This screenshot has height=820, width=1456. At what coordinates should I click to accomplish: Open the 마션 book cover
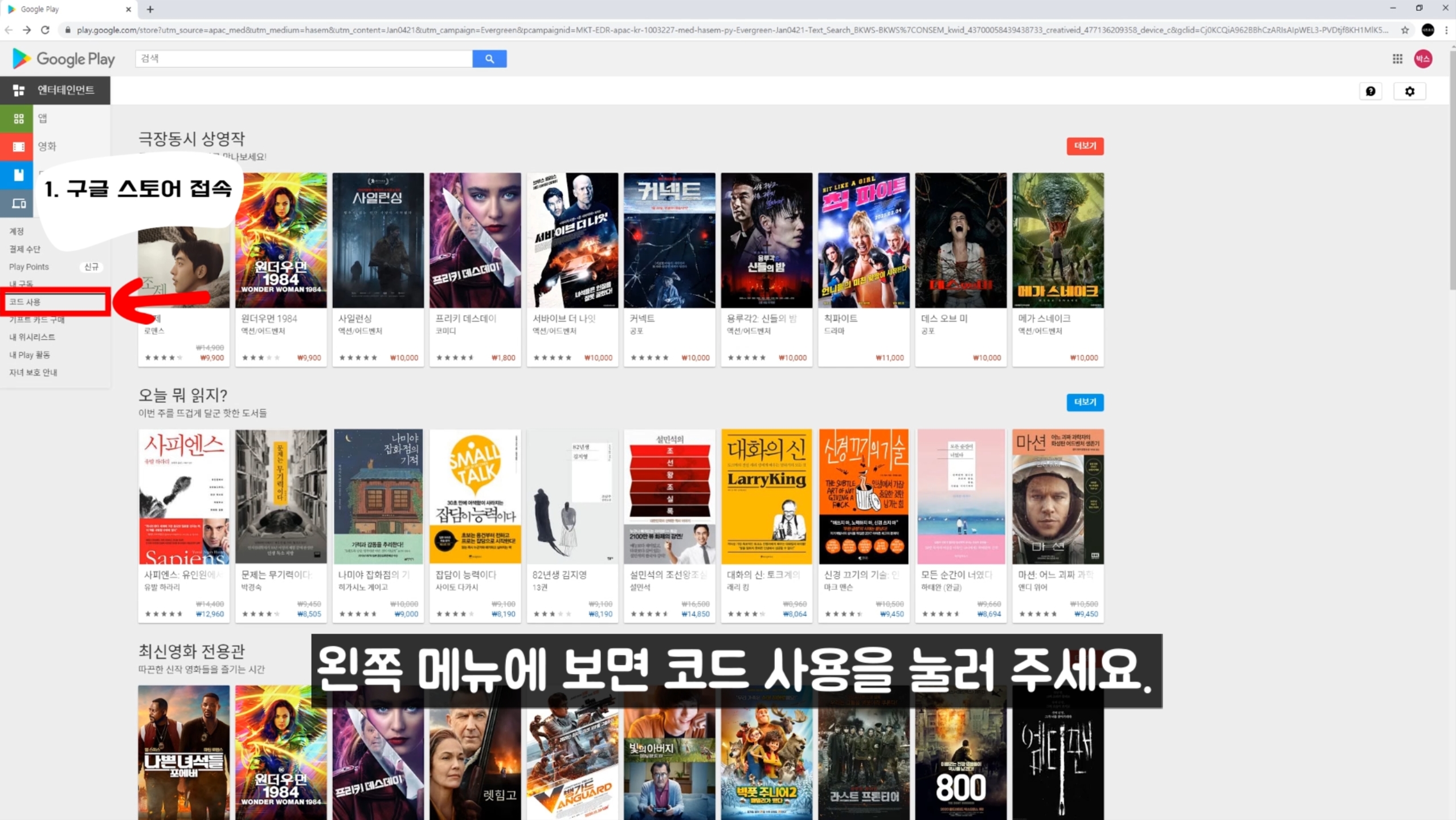click(x=1058, y=497)
